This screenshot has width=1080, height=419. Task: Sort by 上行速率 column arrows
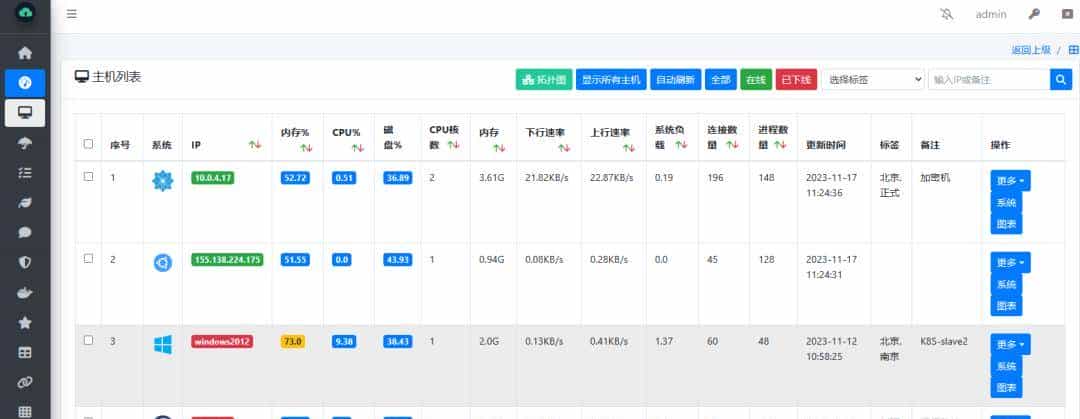pyautogui.click(x=629, y=147)
